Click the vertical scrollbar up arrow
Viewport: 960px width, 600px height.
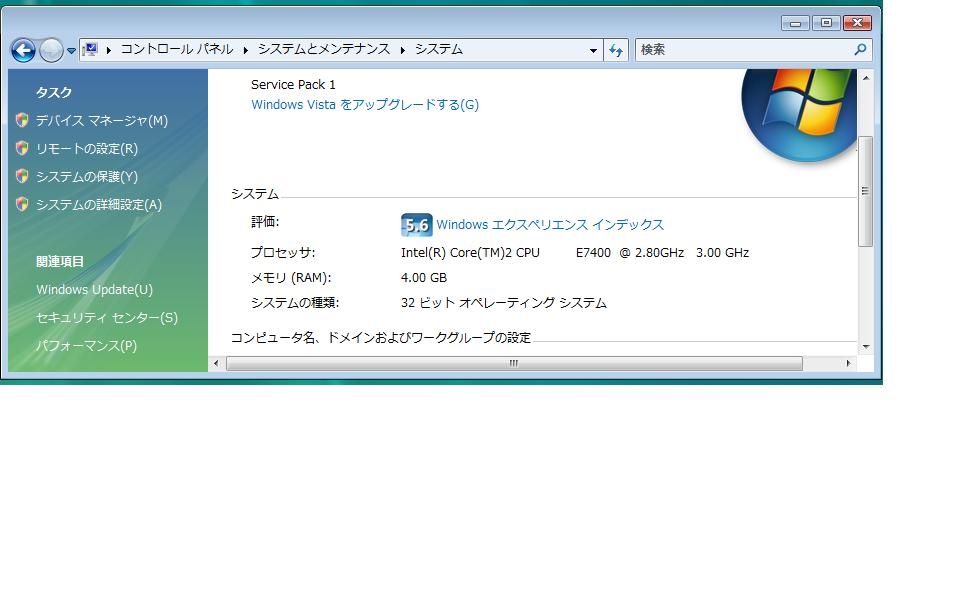pos(866,78)
